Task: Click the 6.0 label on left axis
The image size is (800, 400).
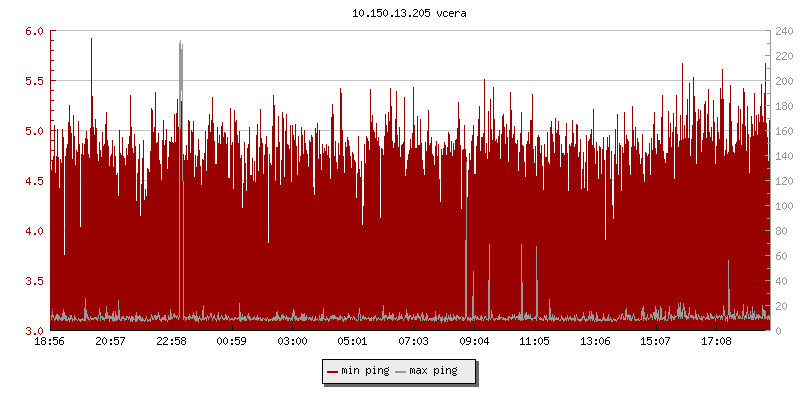Action: click(x=34, y=31)
